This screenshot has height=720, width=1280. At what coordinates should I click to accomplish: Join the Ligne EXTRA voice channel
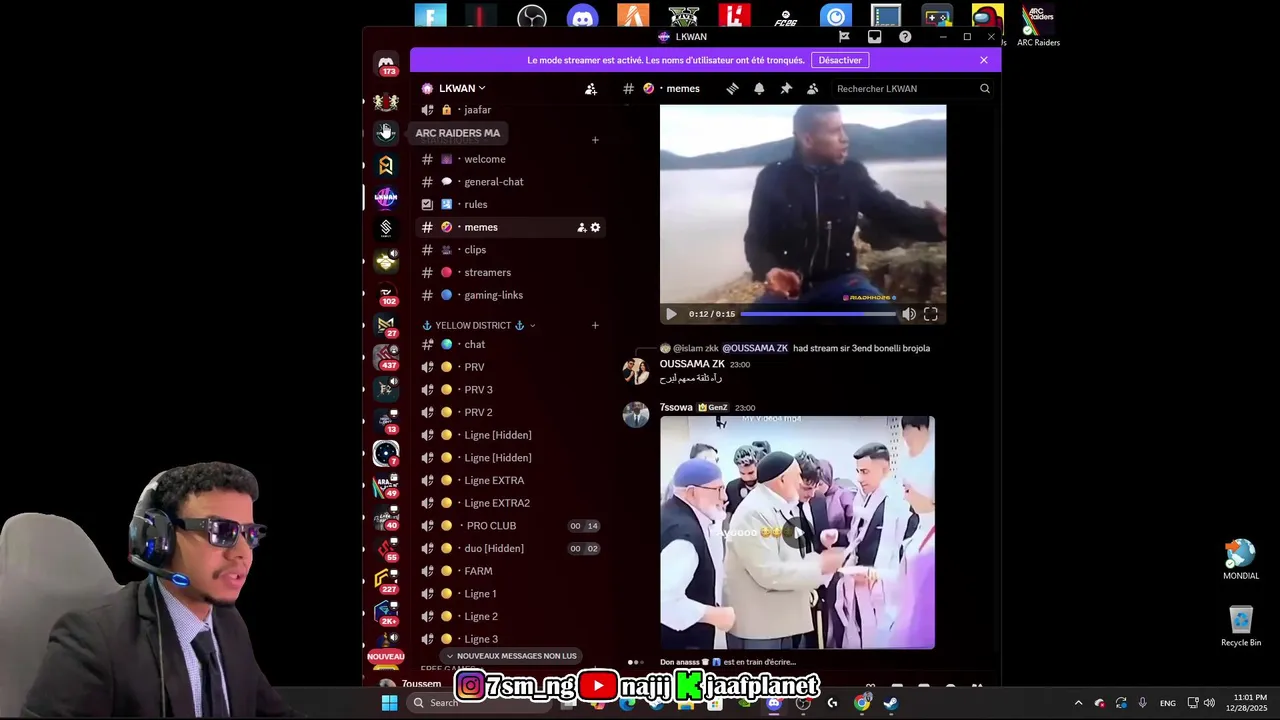508,481
